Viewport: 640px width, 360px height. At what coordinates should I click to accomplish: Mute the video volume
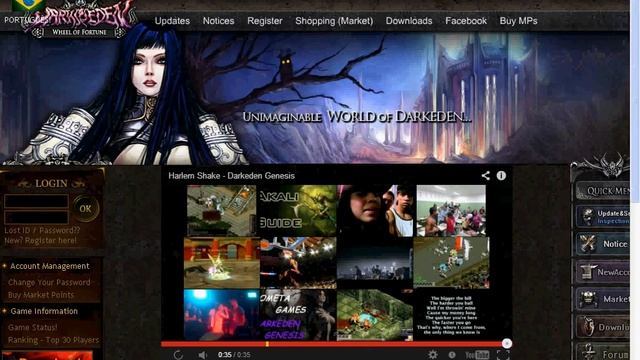[x=202, y=355]
